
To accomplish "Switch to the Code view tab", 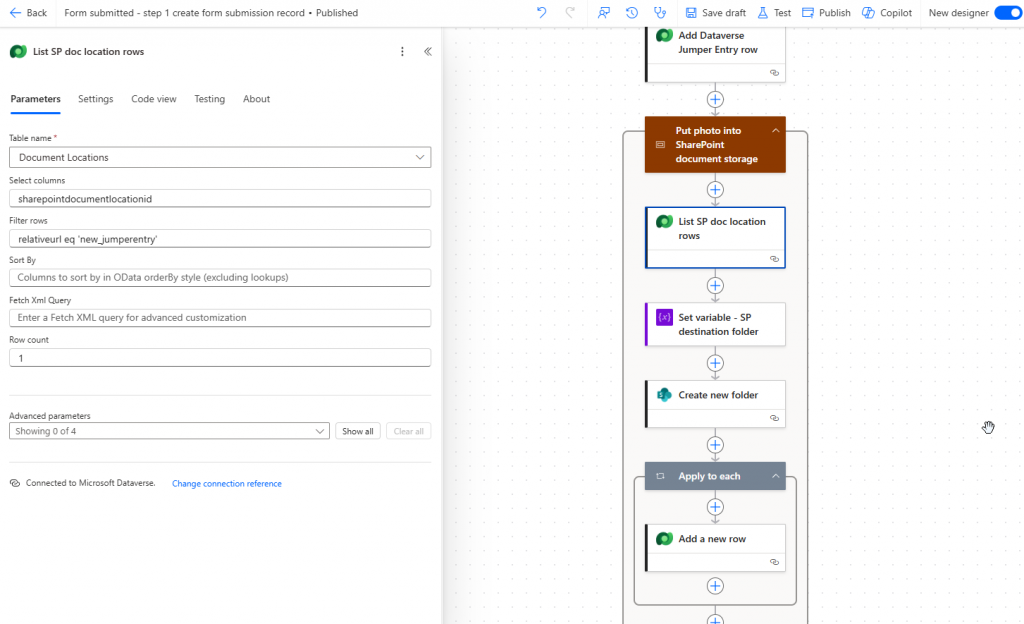I will pyautogui.click(x=153, y=99).
